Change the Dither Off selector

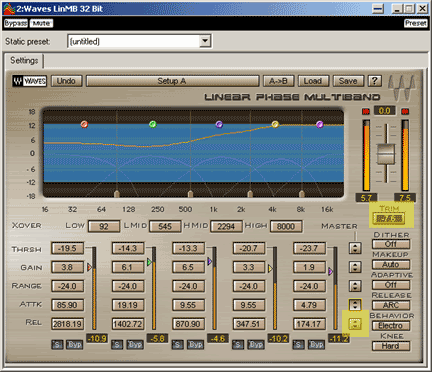point(391,244)
